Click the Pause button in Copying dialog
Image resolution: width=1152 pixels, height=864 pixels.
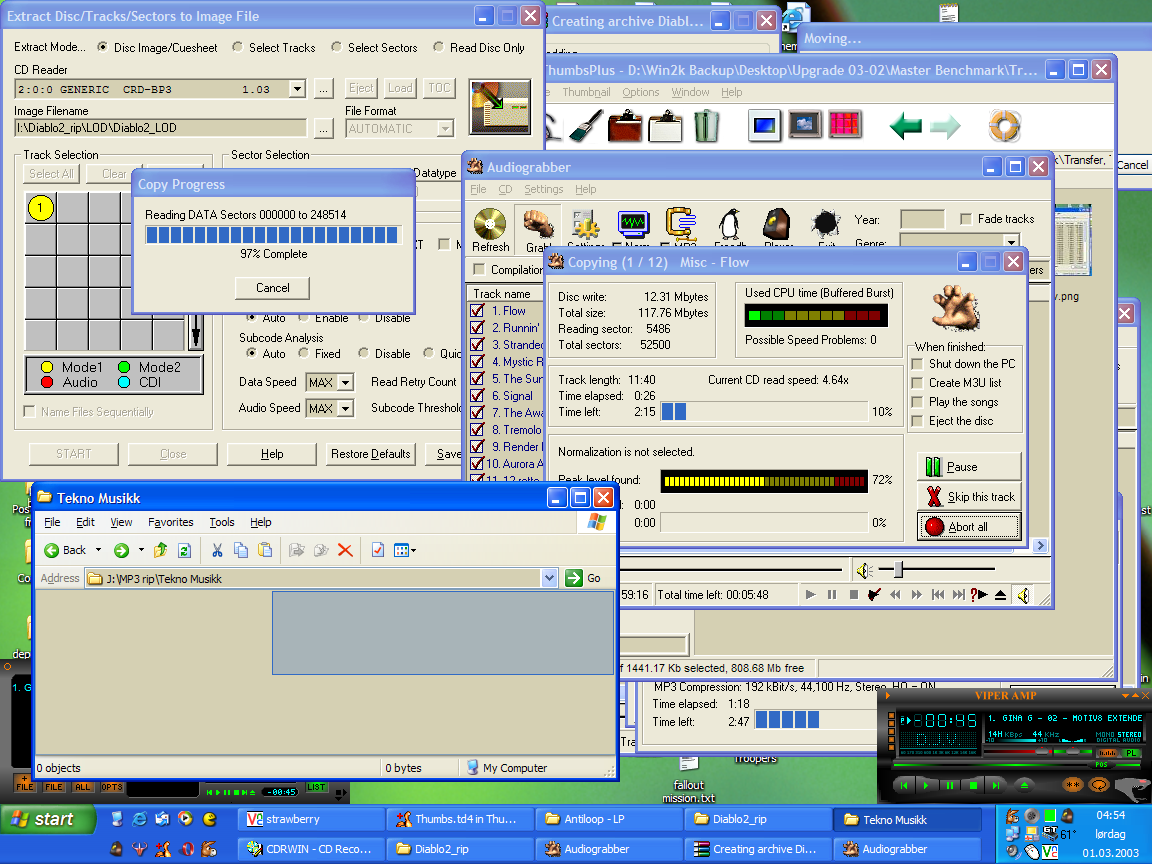point(970,467)
